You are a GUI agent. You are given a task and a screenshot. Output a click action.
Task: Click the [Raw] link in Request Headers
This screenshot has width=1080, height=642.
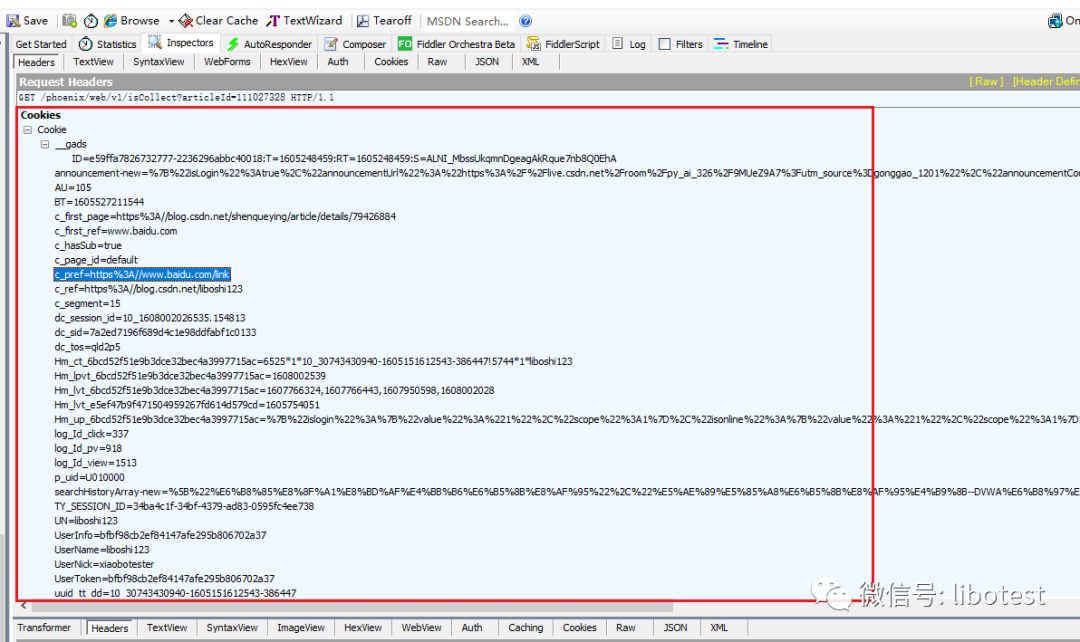click(x=986, y=81)
